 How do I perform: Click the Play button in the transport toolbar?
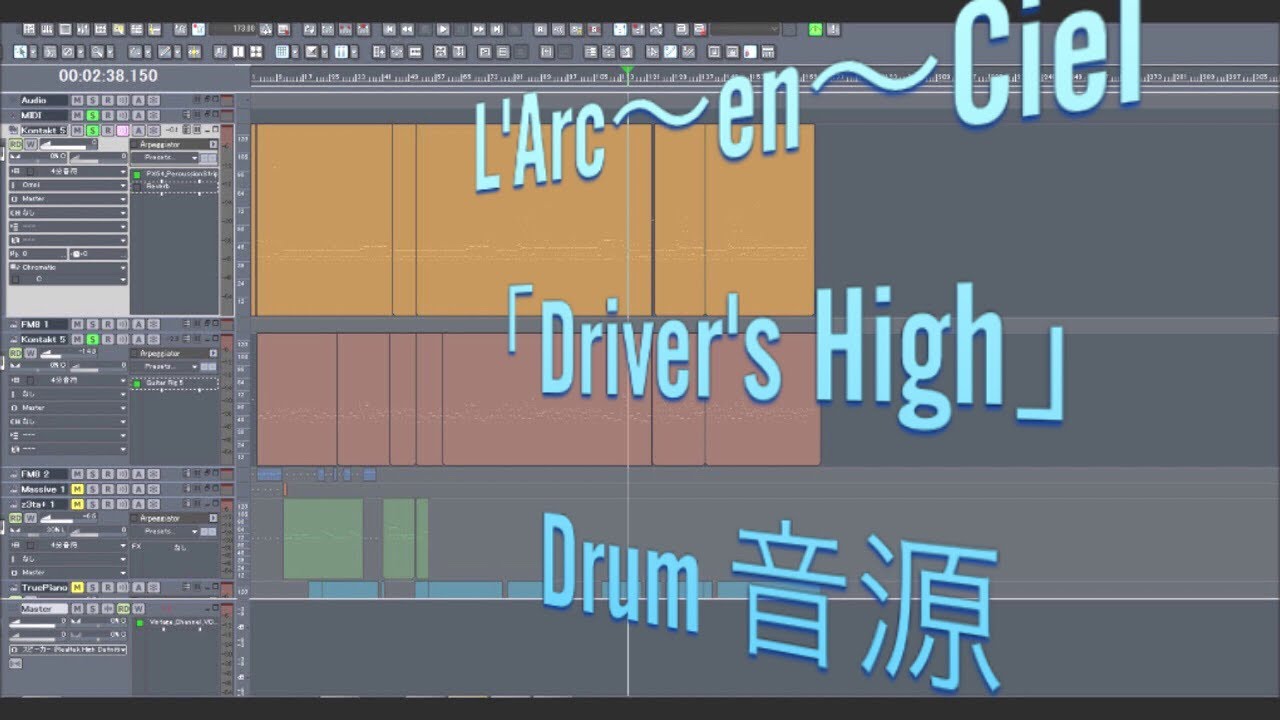tap(443, 30)
